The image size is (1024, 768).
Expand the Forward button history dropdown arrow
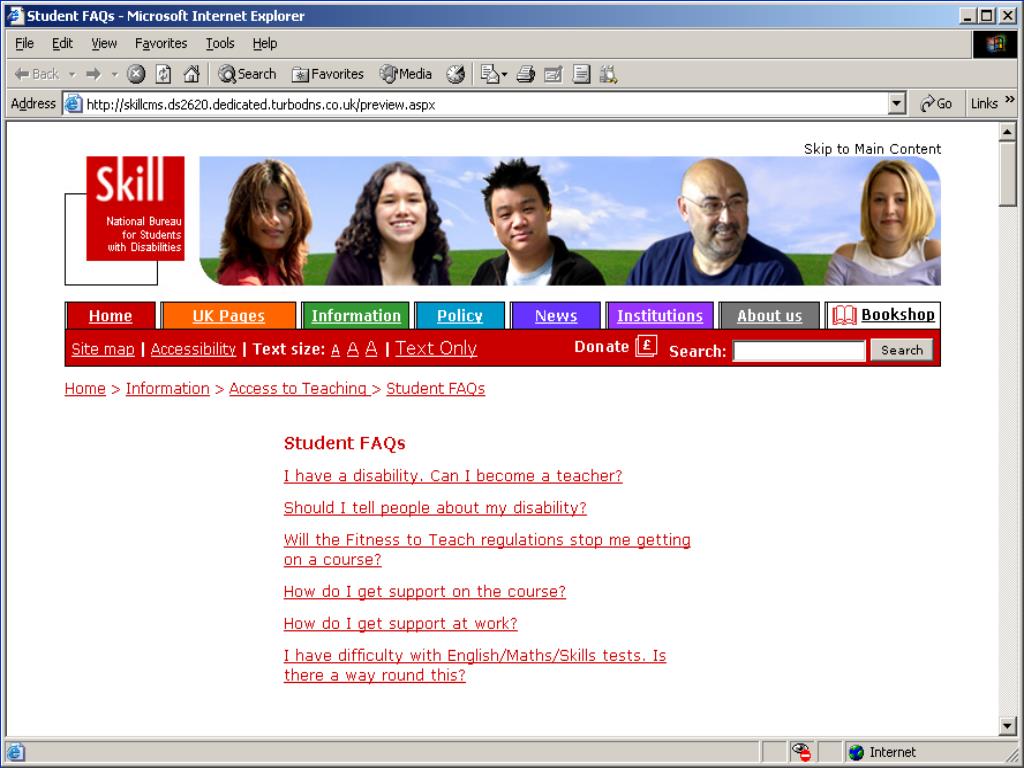coord(114,74)
